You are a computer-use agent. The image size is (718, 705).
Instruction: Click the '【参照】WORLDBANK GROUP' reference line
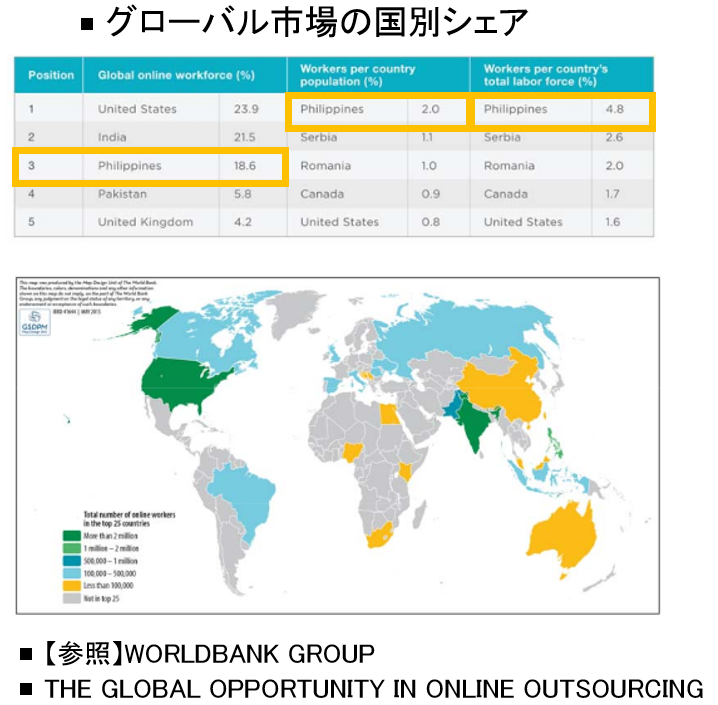210,654
